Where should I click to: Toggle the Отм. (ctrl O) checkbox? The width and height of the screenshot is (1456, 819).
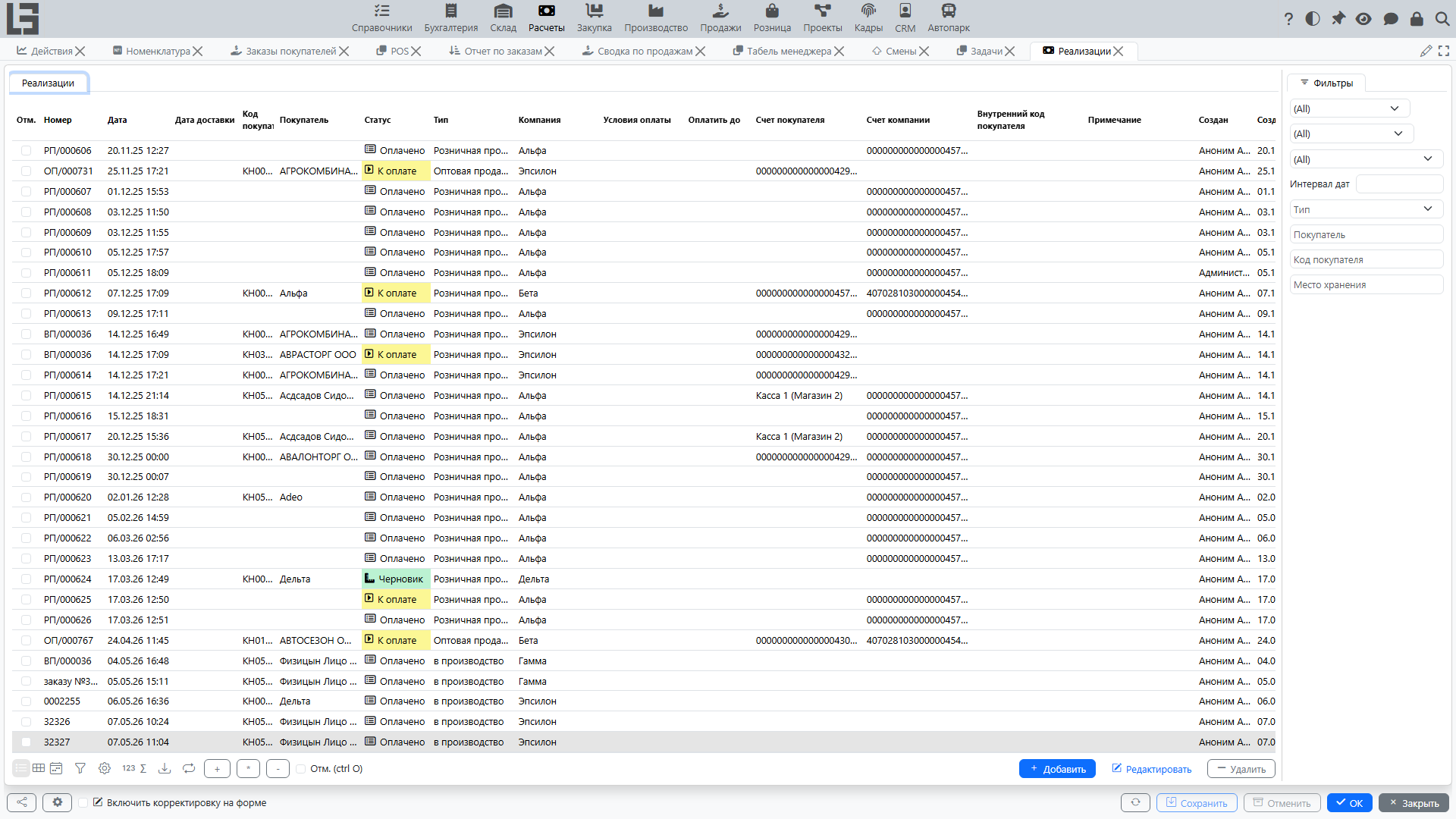tap(301, 769)
